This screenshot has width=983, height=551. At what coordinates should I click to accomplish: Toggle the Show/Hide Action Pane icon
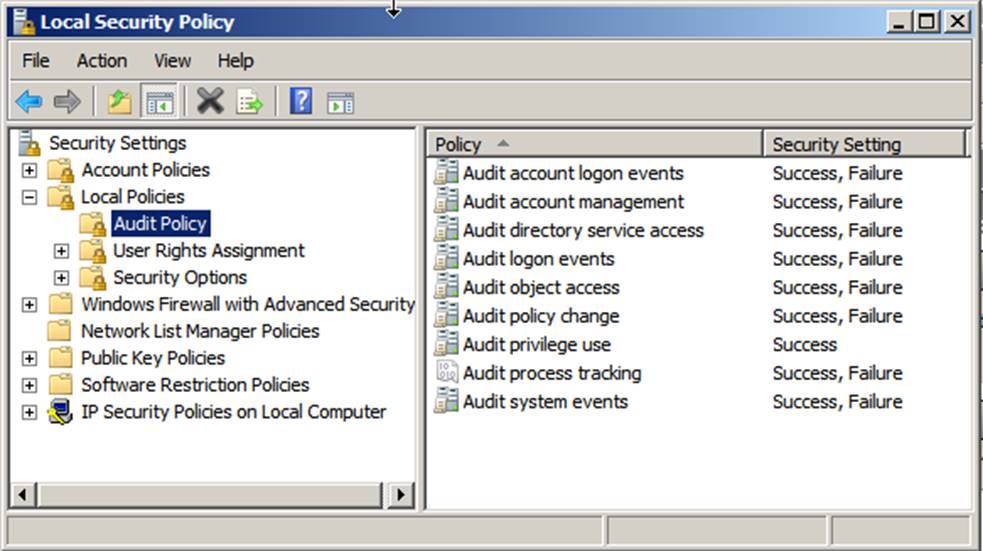(340, 102)
